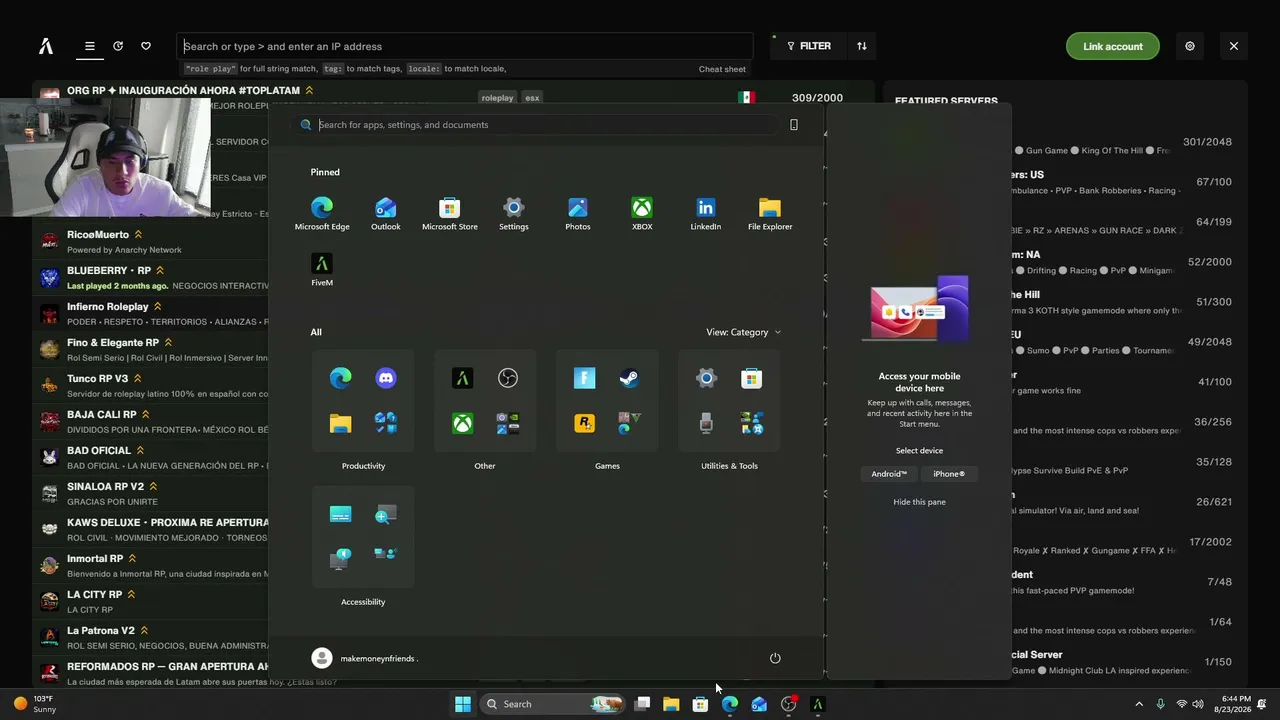Show FiveM favorite servers heart icon

click(146, 46)
